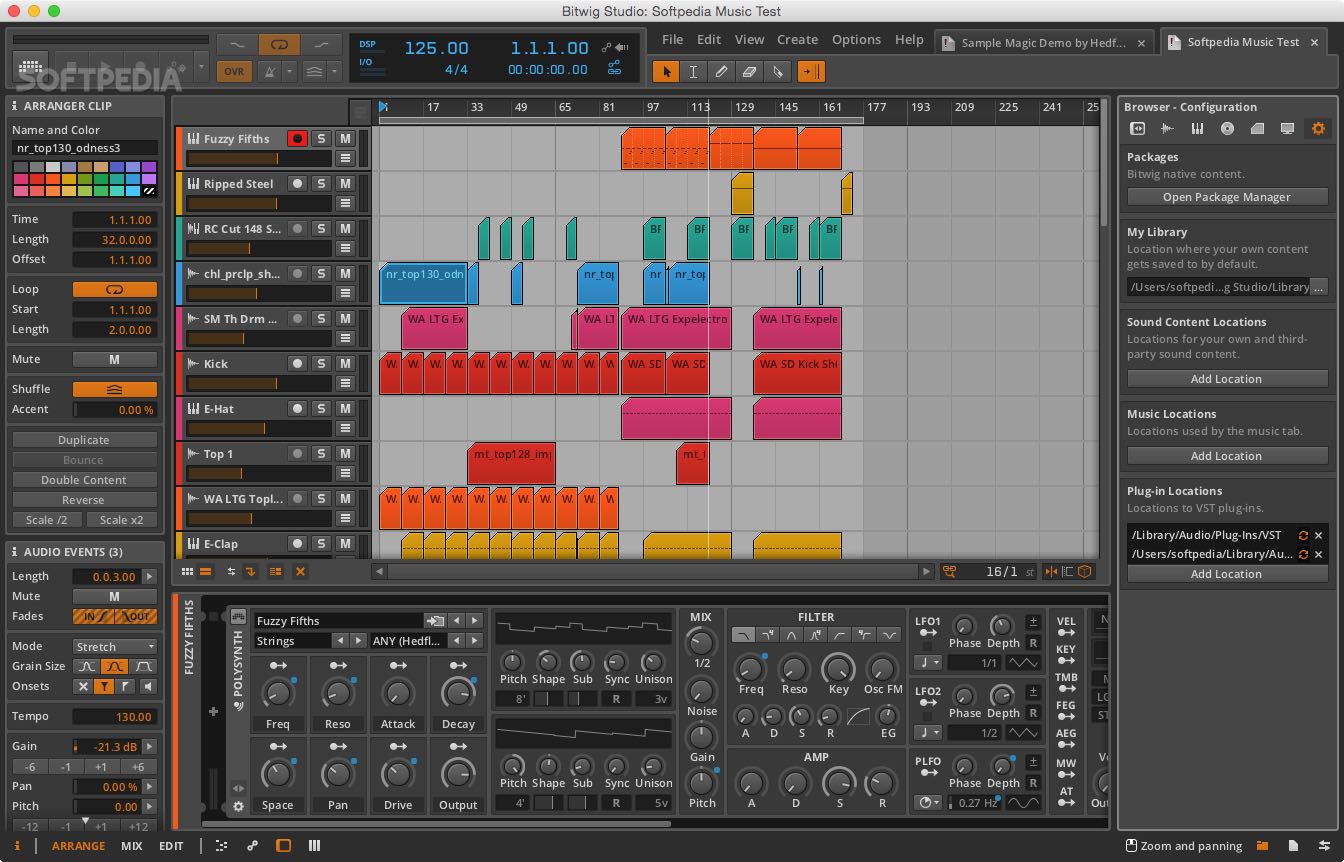Toggle record arm on the Fuzzy Fifths track
Image resolution: width=1344 pixels, height=862 pixels.
(x=295, y=138)
